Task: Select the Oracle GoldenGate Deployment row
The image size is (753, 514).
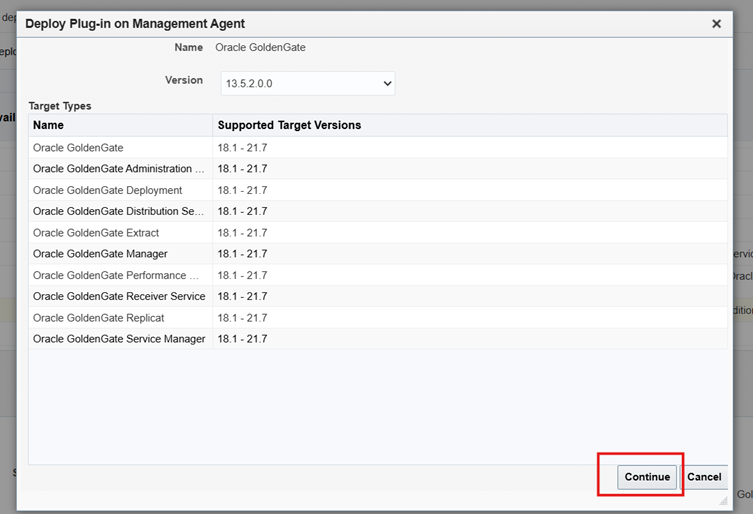Action: pos(107,190)
